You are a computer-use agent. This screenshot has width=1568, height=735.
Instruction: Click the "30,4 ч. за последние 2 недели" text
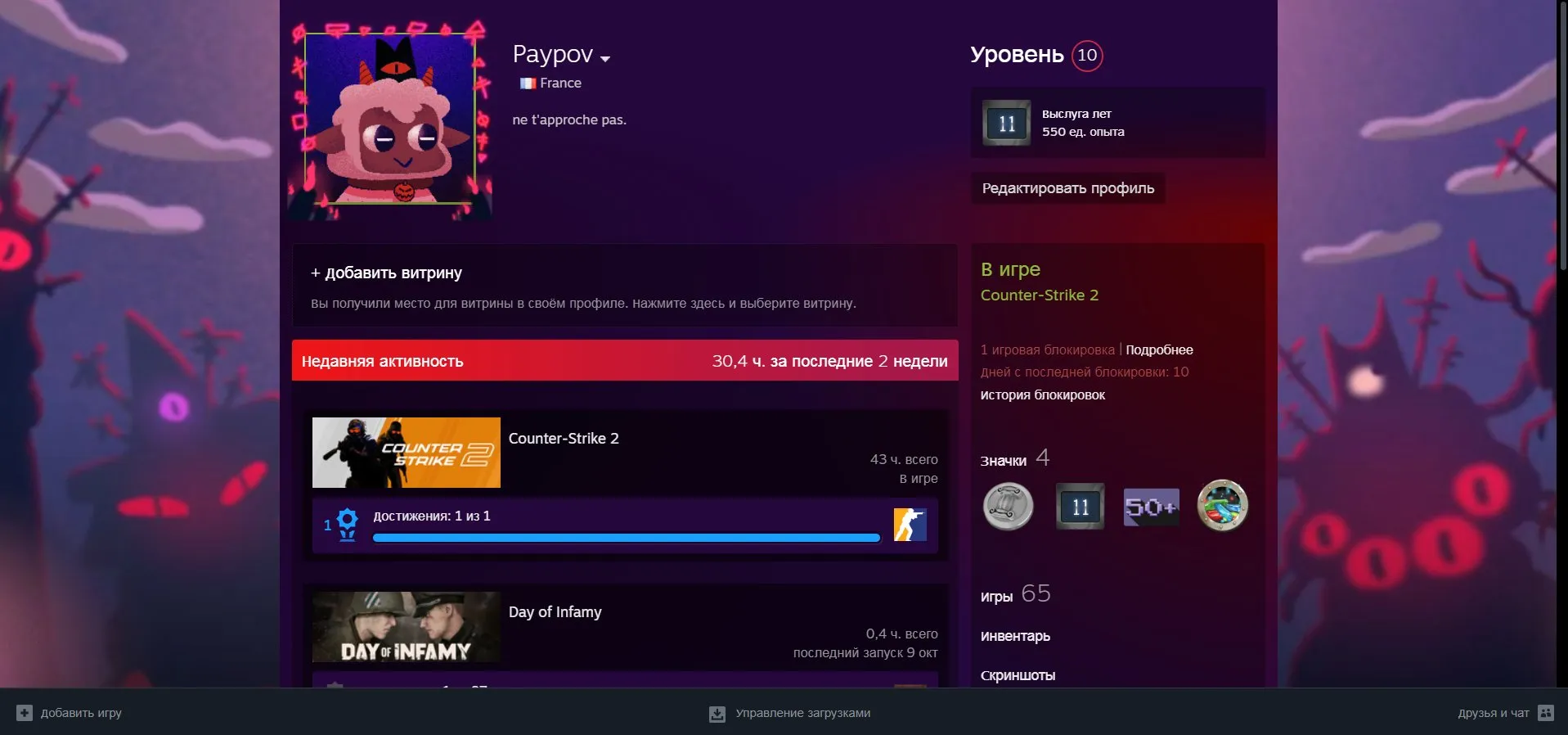(x=829, y=361)
